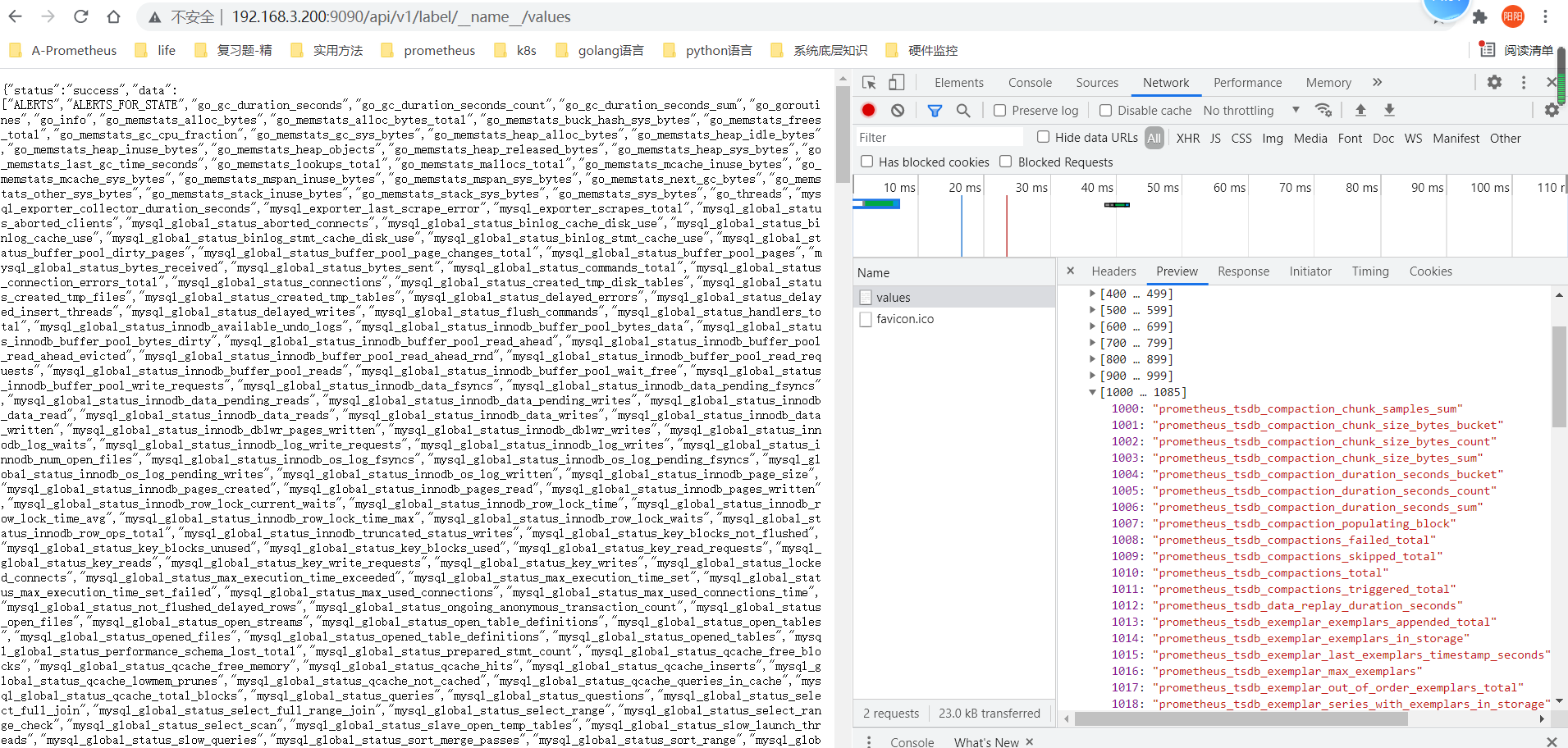This screenshot has width=1568, height=748.
Task: Click the network filter text field
Action: [x=939, y=137]
